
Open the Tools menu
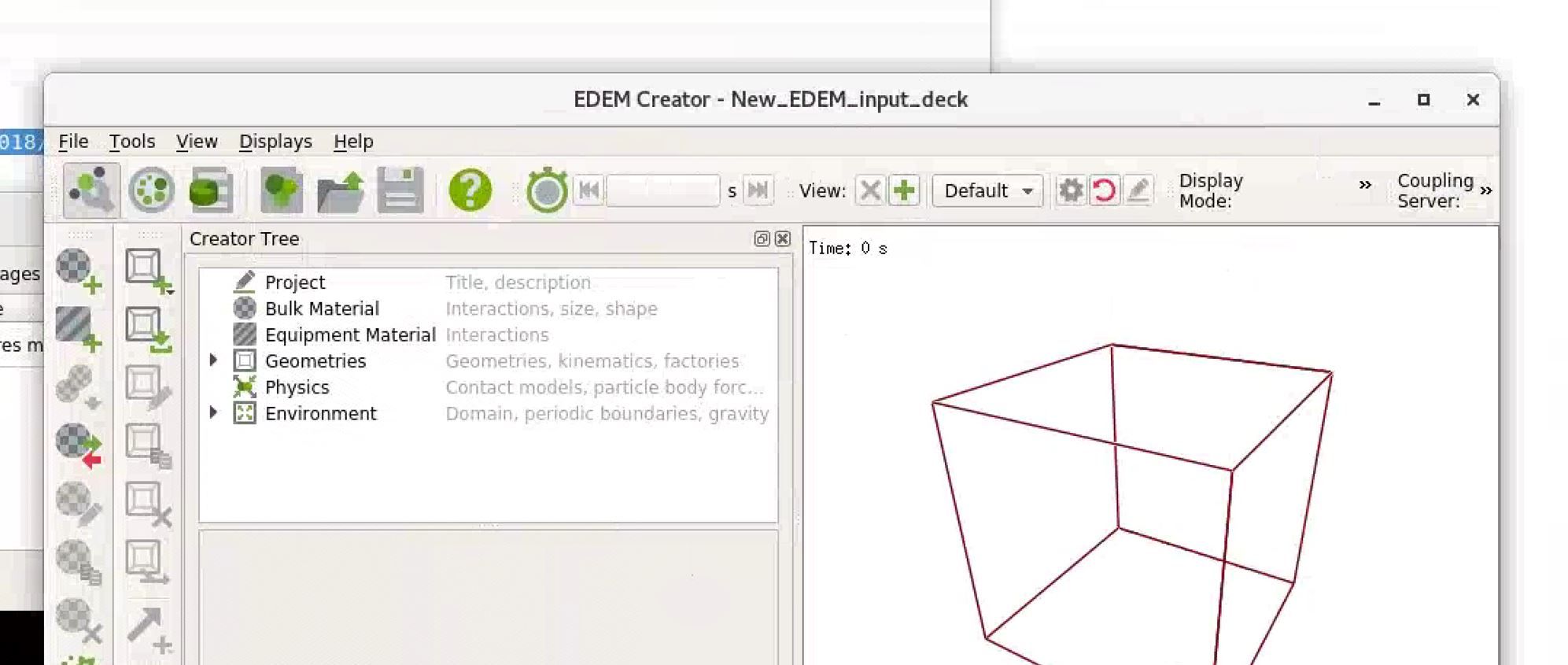pyautogui.click(x=131, y=142)
